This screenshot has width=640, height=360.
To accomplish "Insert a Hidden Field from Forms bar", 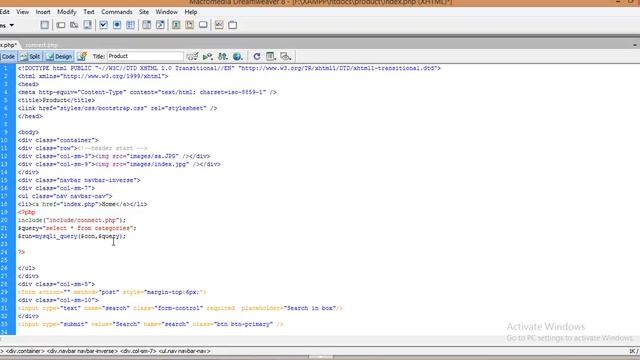I will 74,25.
